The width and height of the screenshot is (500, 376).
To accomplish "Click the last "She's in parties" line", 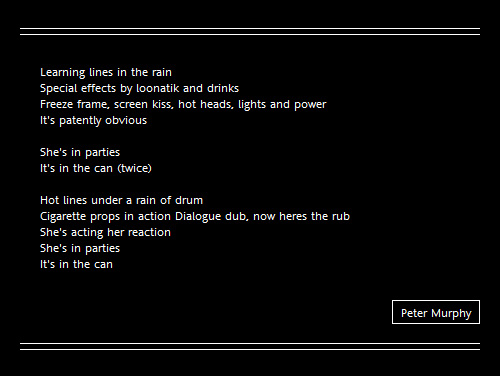I will 80,248.
